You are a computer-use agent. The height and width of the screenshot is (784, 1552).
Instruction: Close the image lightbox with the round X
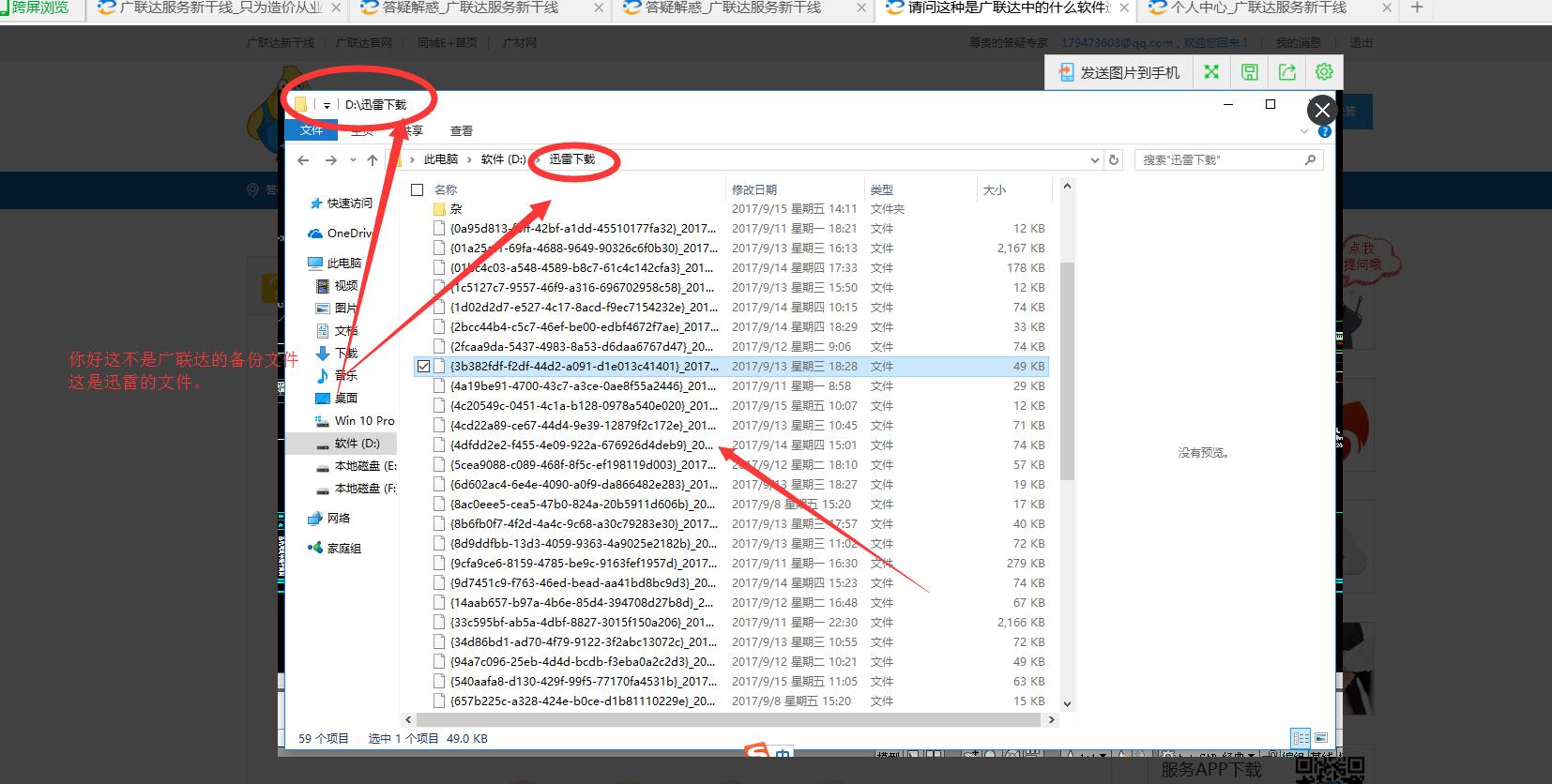pyautogui.click(x=1322, y=111)
